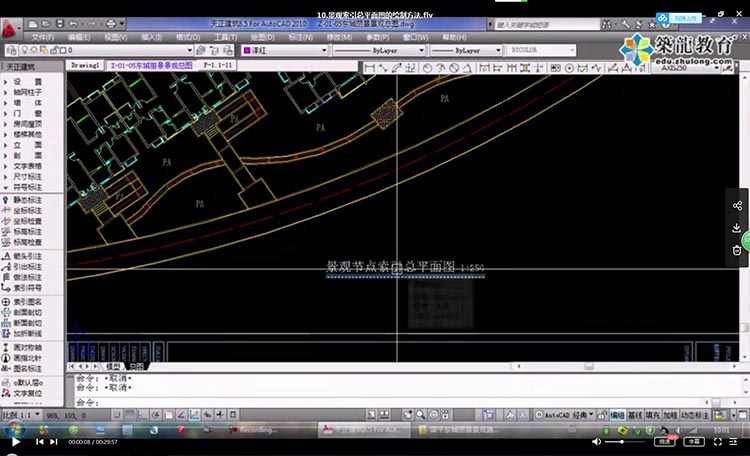Select the 标高检查 tool

(27, 242)
